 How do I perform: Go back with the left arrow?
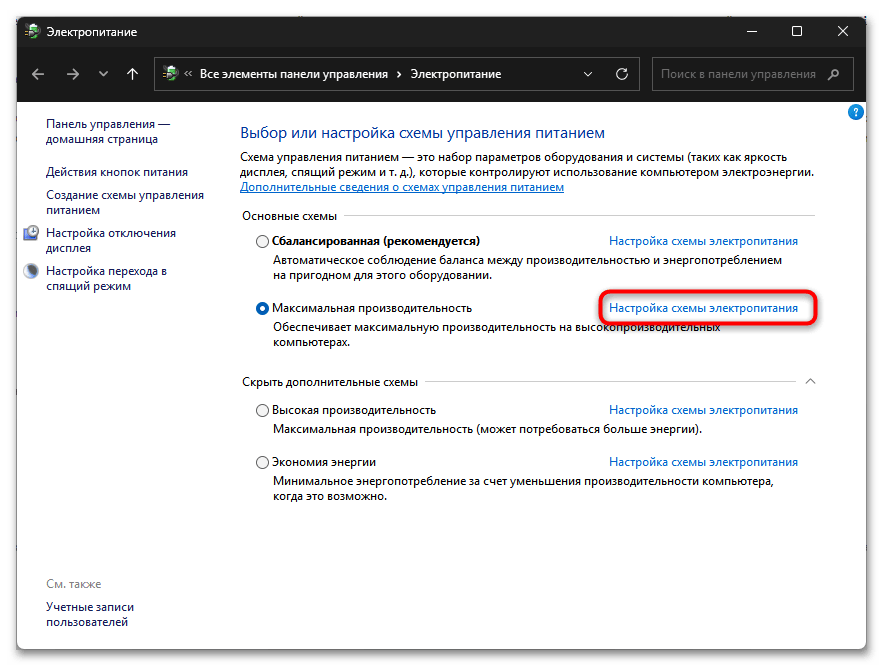click(38, 74)
